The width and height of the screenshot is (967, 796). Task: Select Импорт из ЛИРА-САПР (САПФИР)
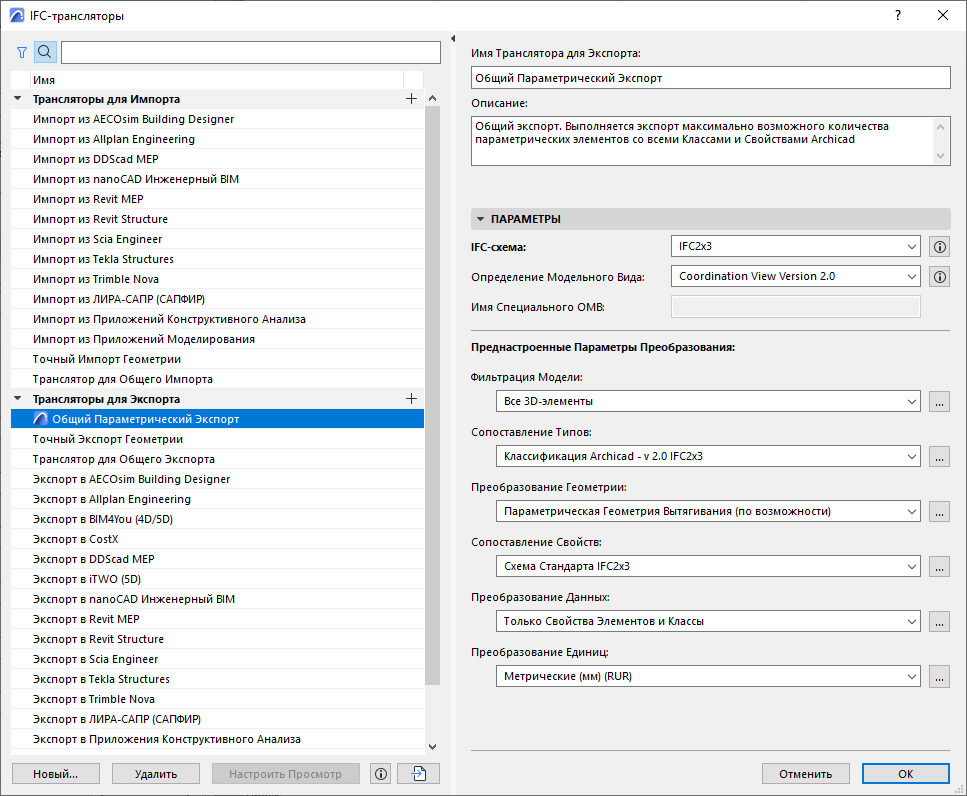coord(217,299)
